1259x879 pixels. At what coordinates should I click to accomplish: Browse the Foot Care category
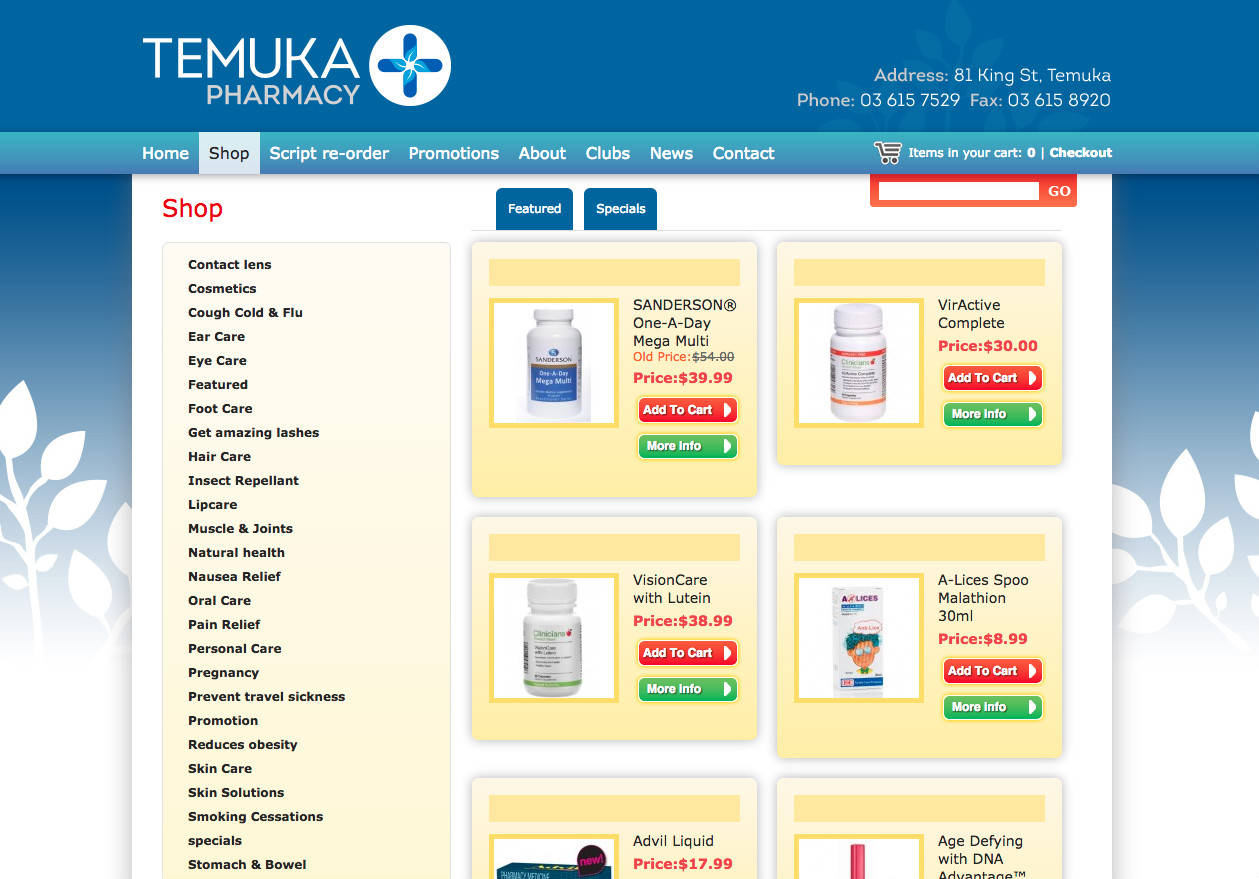(x=220, y=409)
